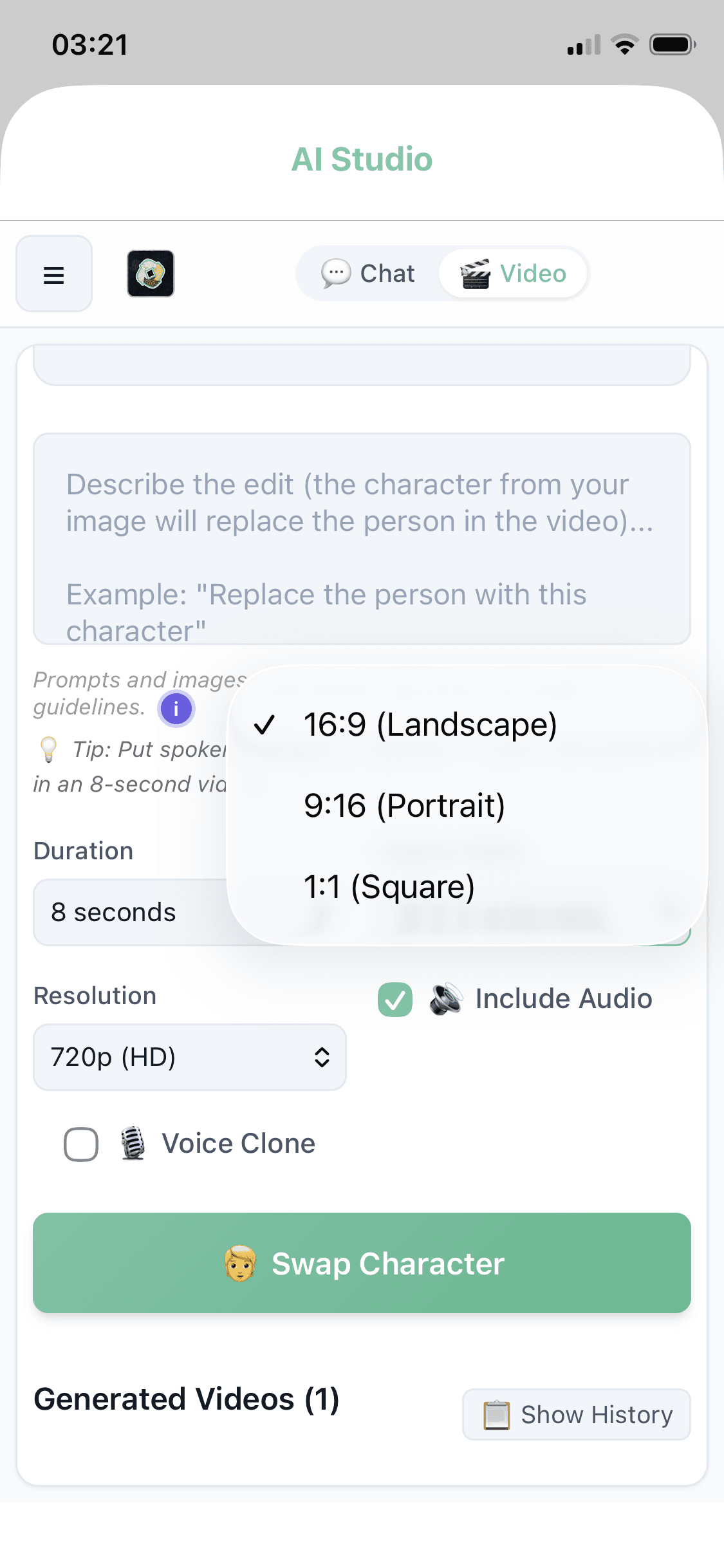This screenshot has width=724, height=1568.
Task: Tap the speaker icon by Include Audio
Action: coord(446,999)
